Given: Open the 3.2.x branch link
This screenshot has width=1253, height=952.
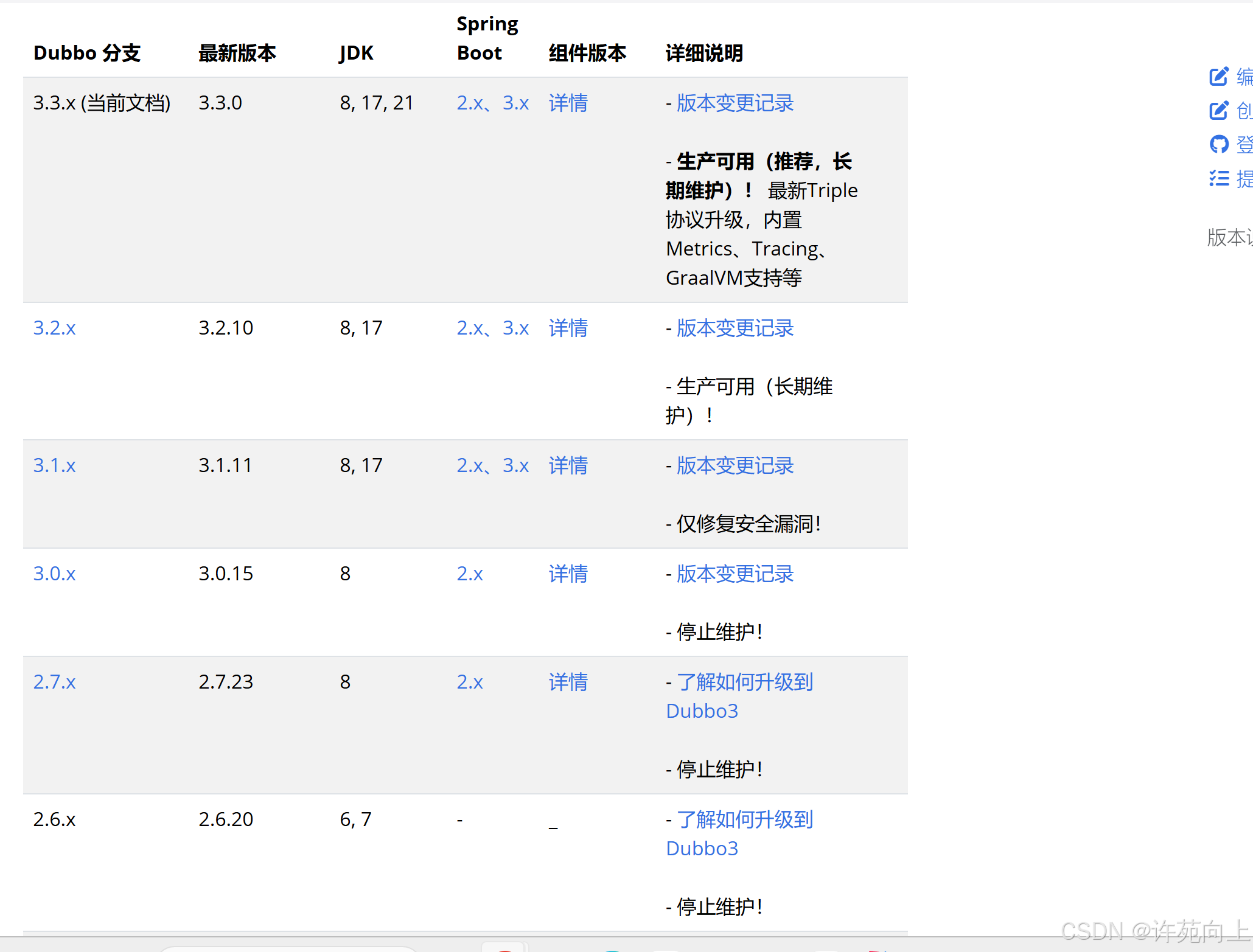Looking at the screenshot, I should click(54, 328).
